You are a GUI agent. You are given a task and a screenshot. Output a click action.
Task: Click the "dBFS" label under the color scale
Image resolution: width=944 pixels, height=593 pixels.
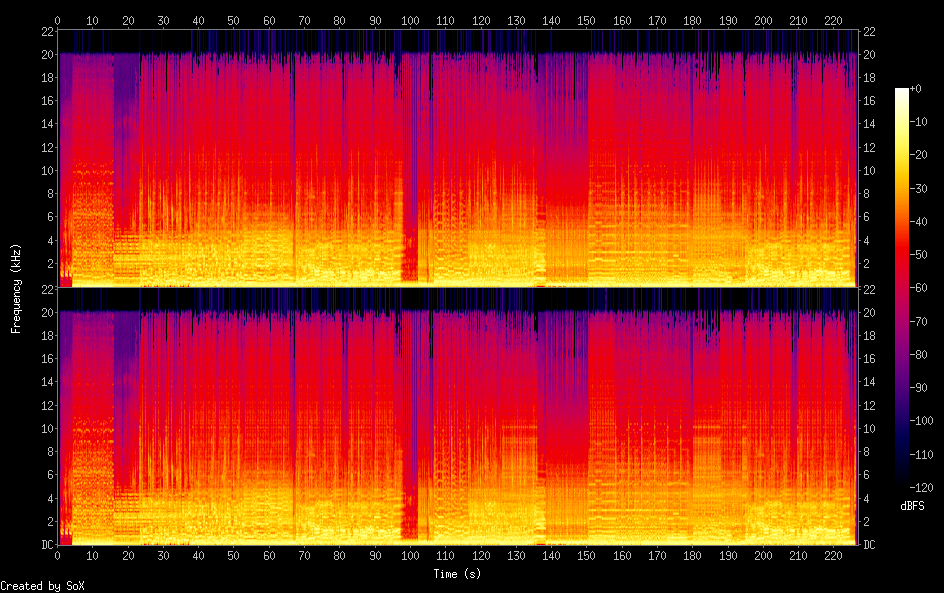click(912, 506)
